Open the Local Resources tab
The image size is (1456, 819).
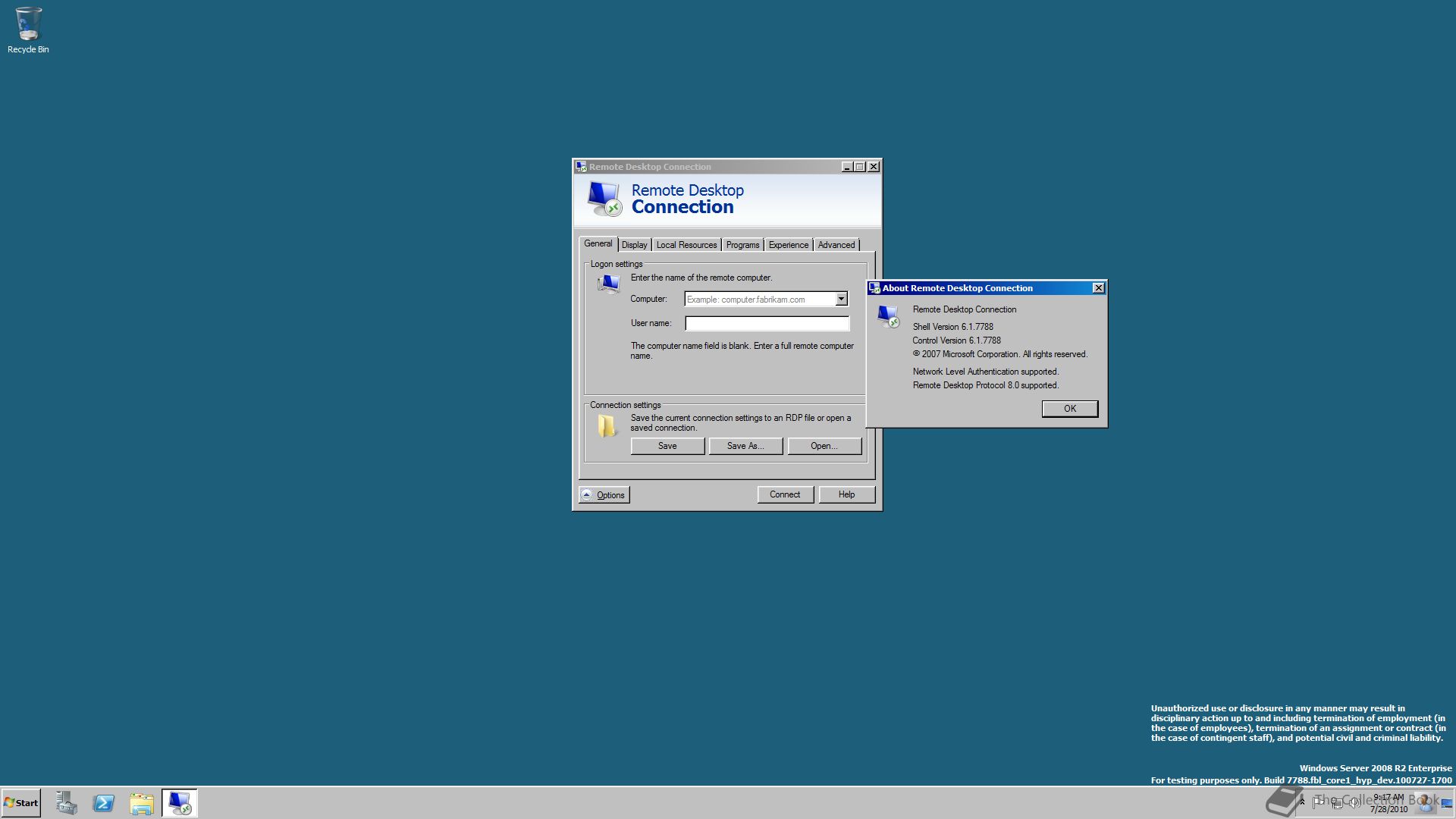686,245
